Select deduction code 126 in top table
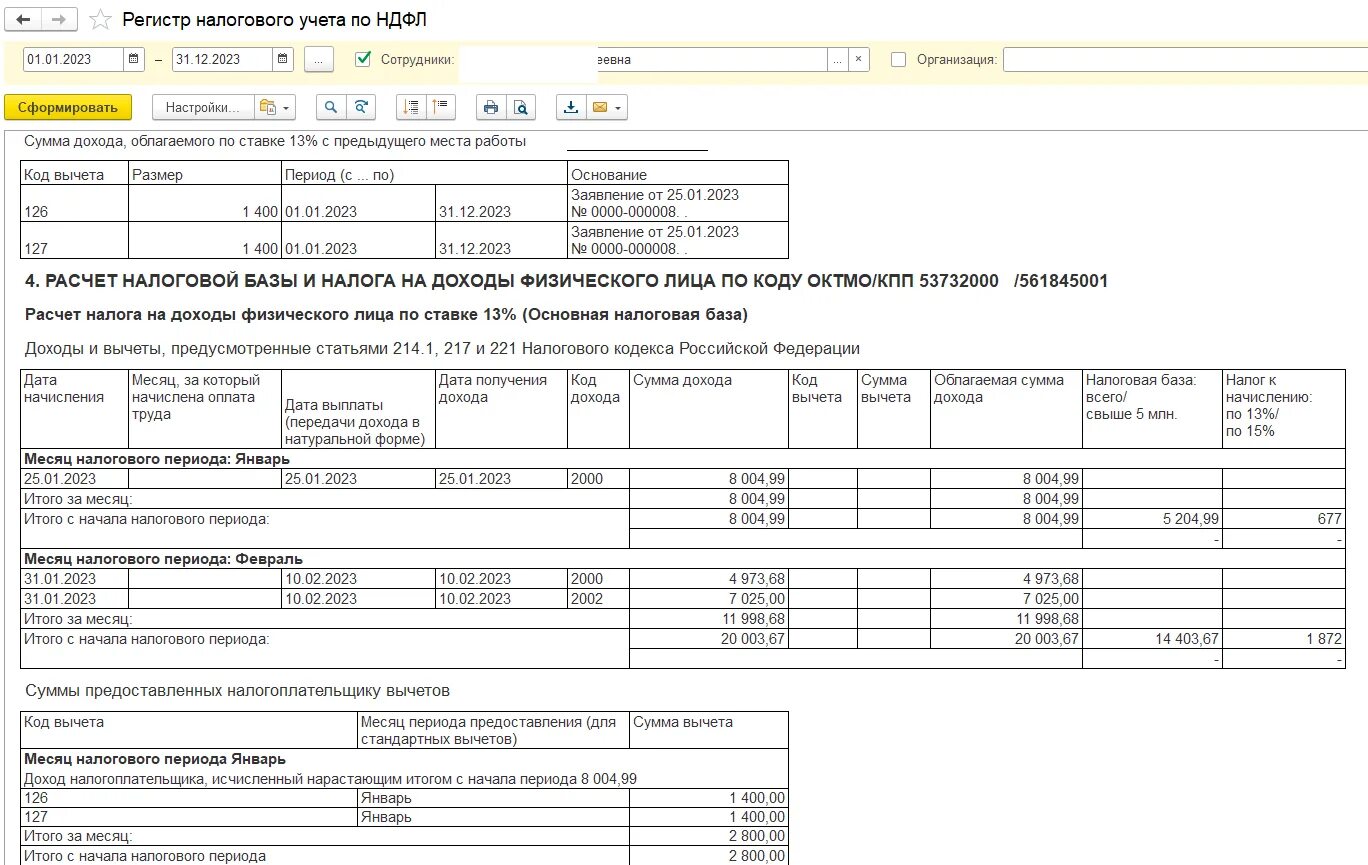Image resolution: width=1368 pixels, height=865 pixels. (75, 203)
